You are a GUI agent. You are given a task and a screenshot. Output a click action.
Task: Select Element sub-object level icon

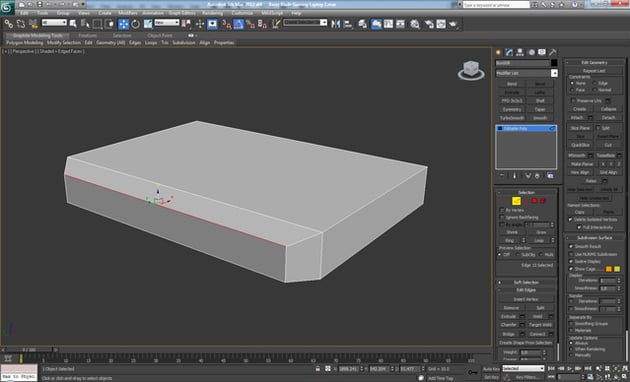543,201
